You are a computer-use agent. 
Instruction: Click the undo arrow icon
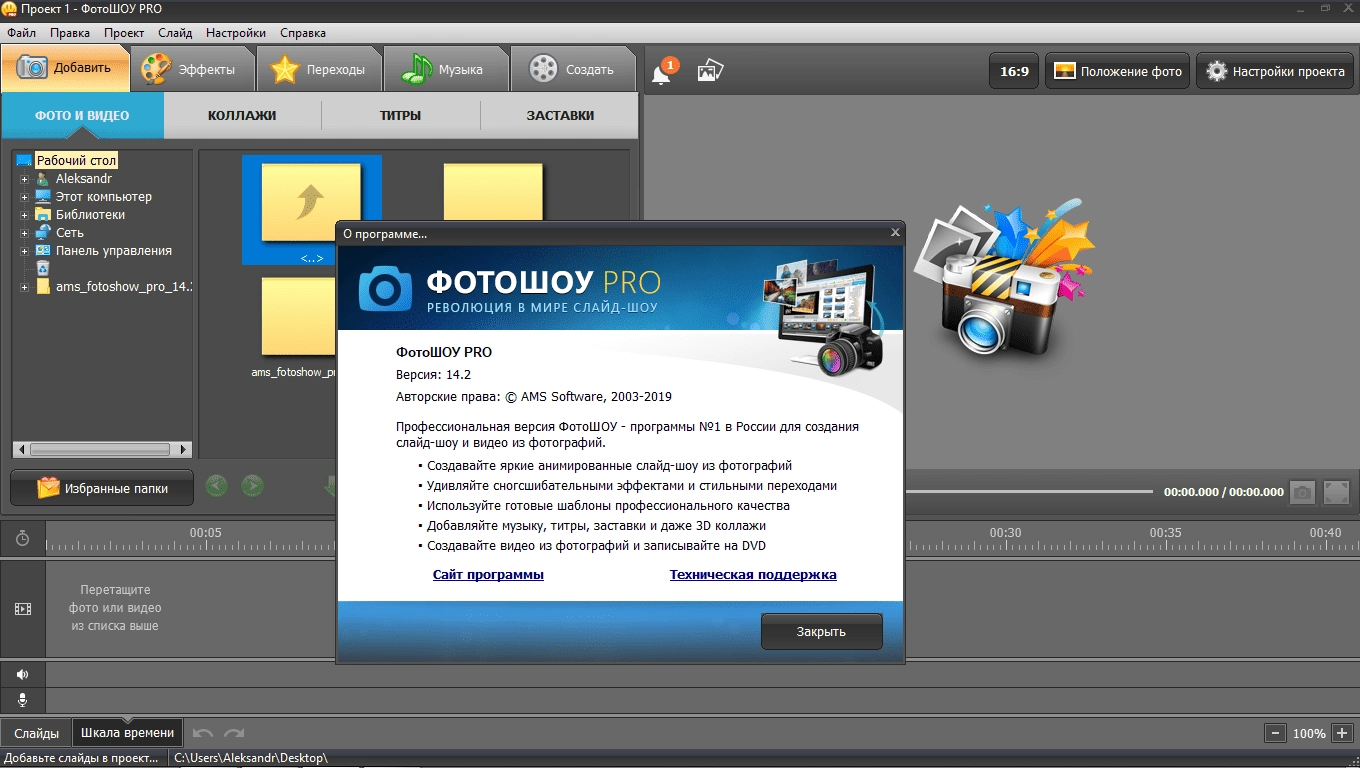[x=203, y=733]
